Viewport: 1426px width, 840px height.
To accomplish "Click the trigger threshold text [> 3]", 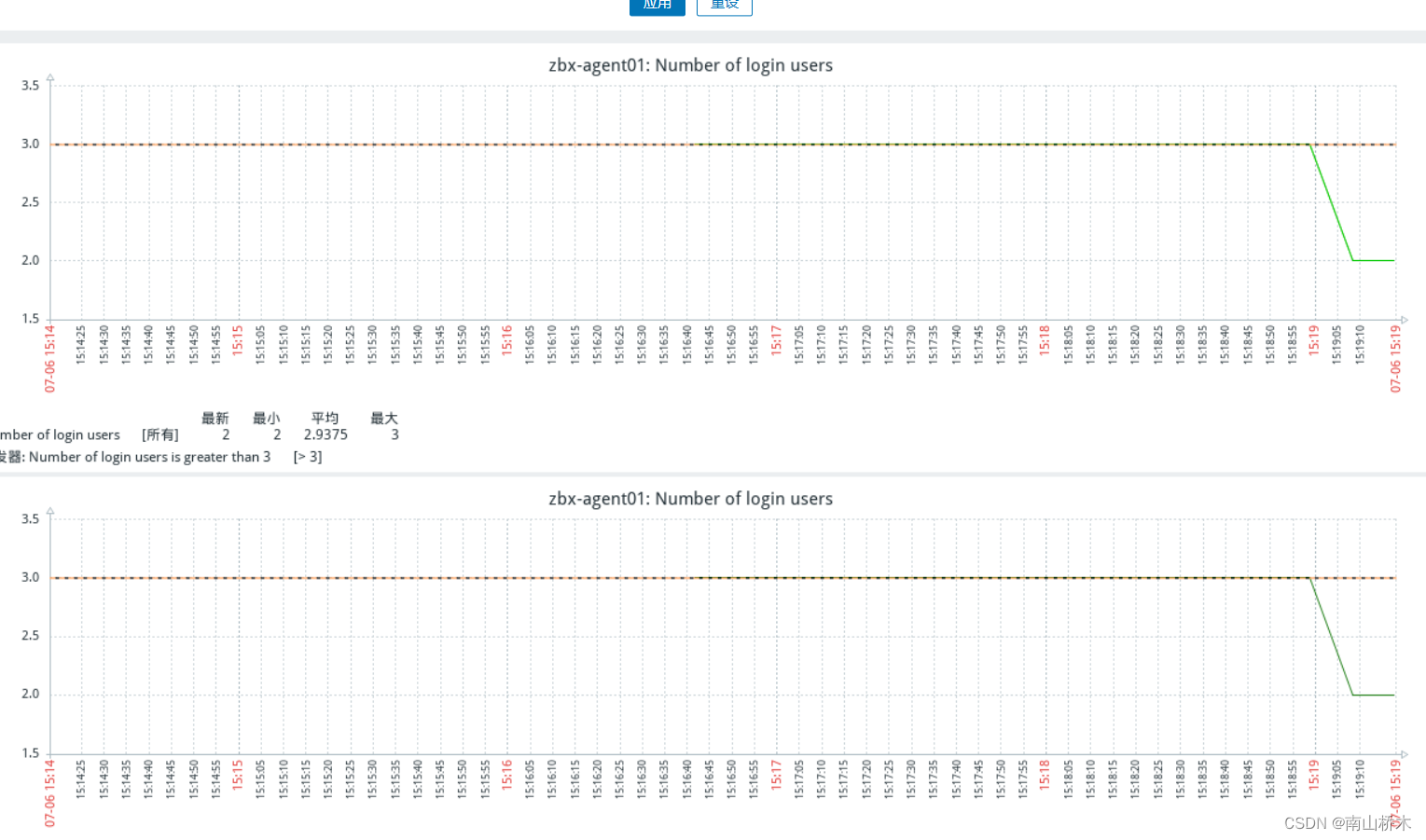I will pos(308,457).
